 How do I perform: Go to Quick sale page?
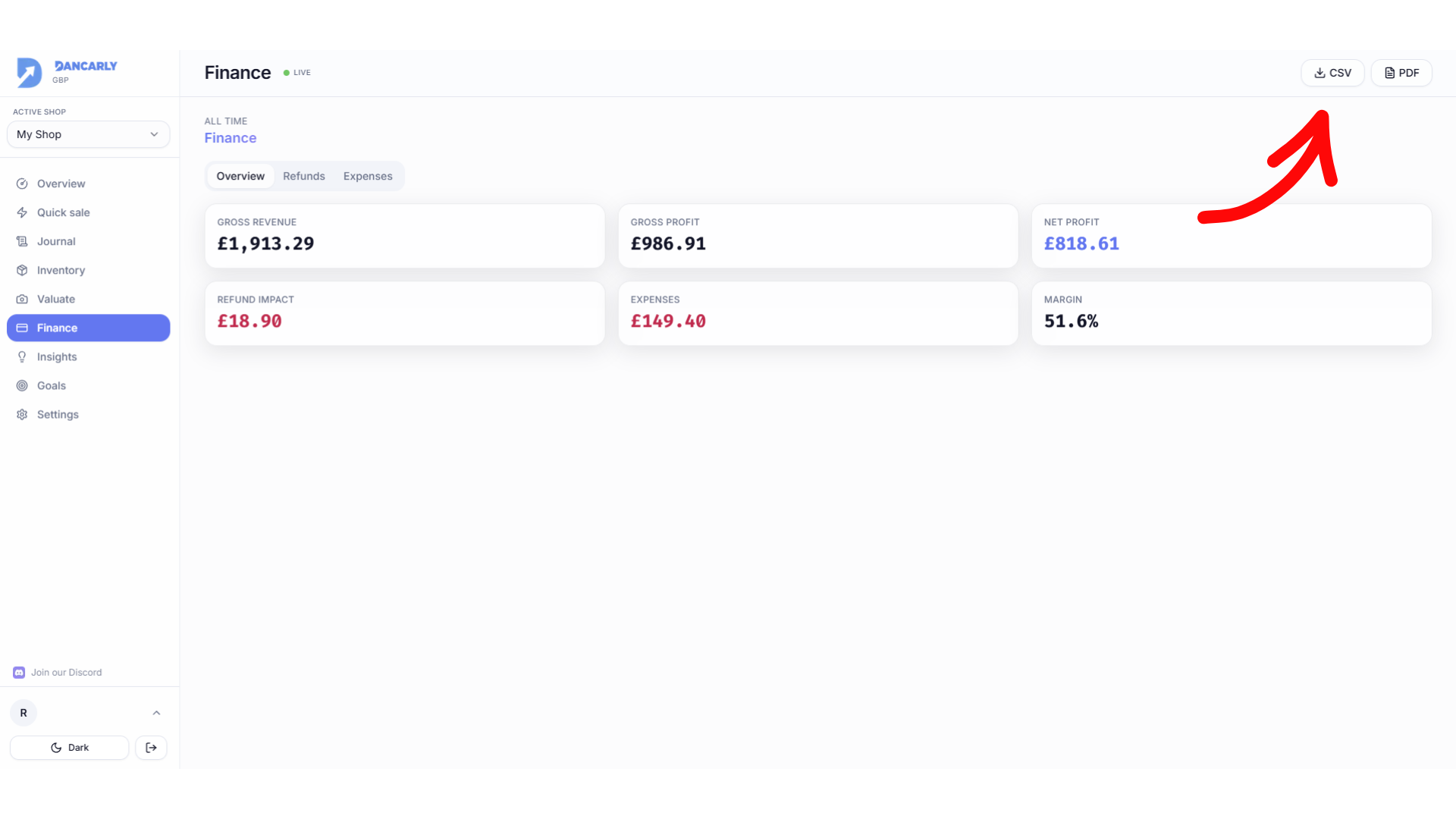pos(88,212)
